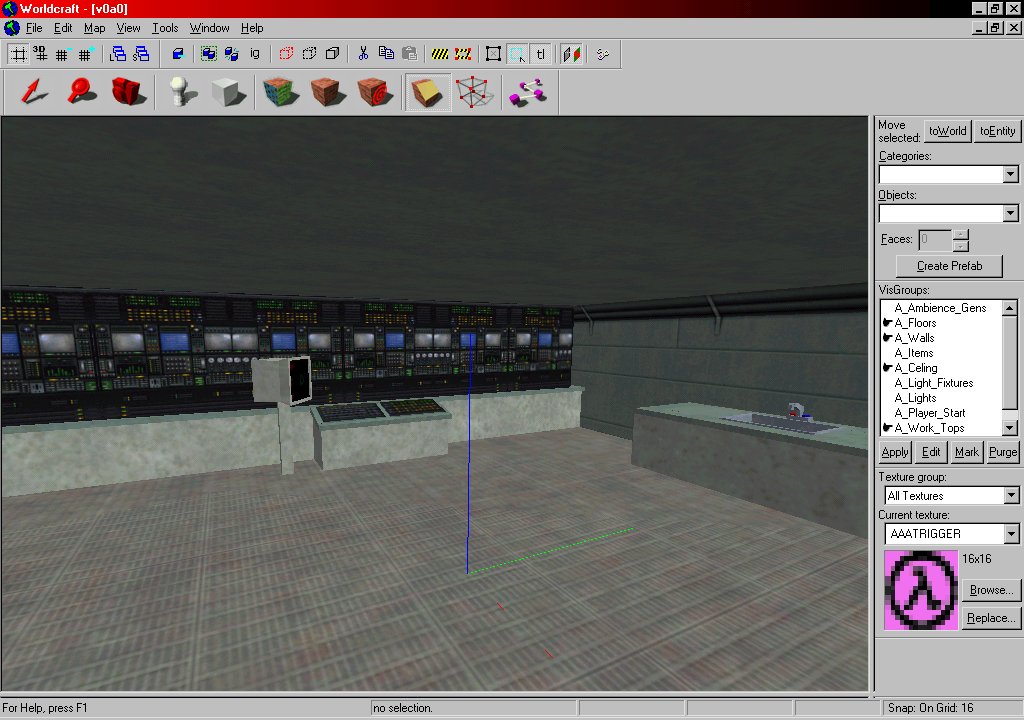Increase the Faces value with the up arrow
This screenshot has height=720, width=1024.
[960, 234]
